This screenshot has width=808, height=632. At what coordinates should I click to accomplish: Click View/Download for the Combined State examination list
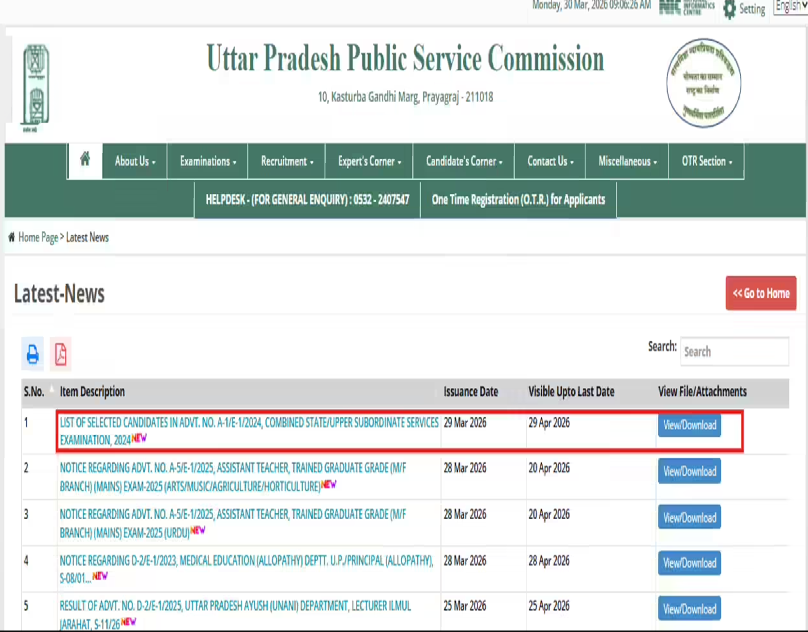tap(689, 425)
